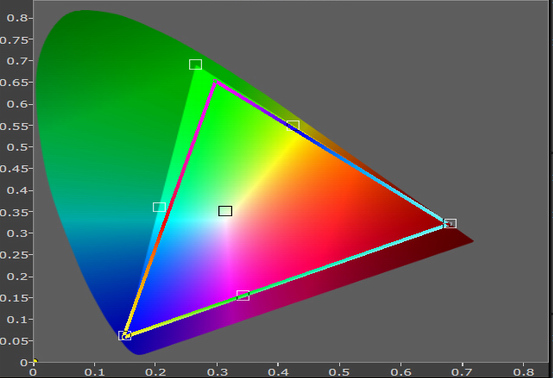Select the 0.7 label on x-axis
The width and height of the screenshot is (553, 378).
[462, 372]
